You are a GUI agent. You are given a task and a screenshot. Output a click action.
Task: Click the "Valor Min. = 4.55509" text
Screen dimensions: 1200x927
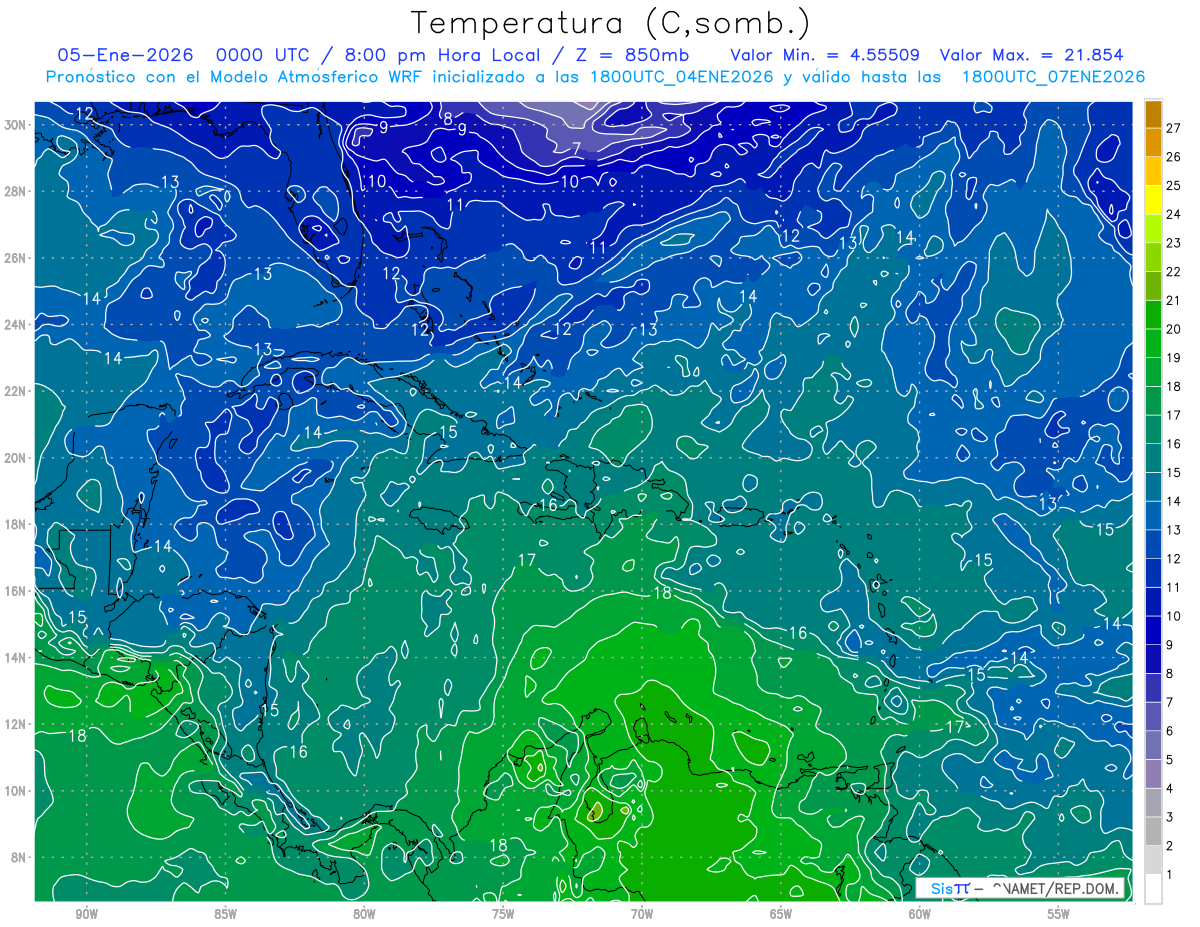(825, 55)
